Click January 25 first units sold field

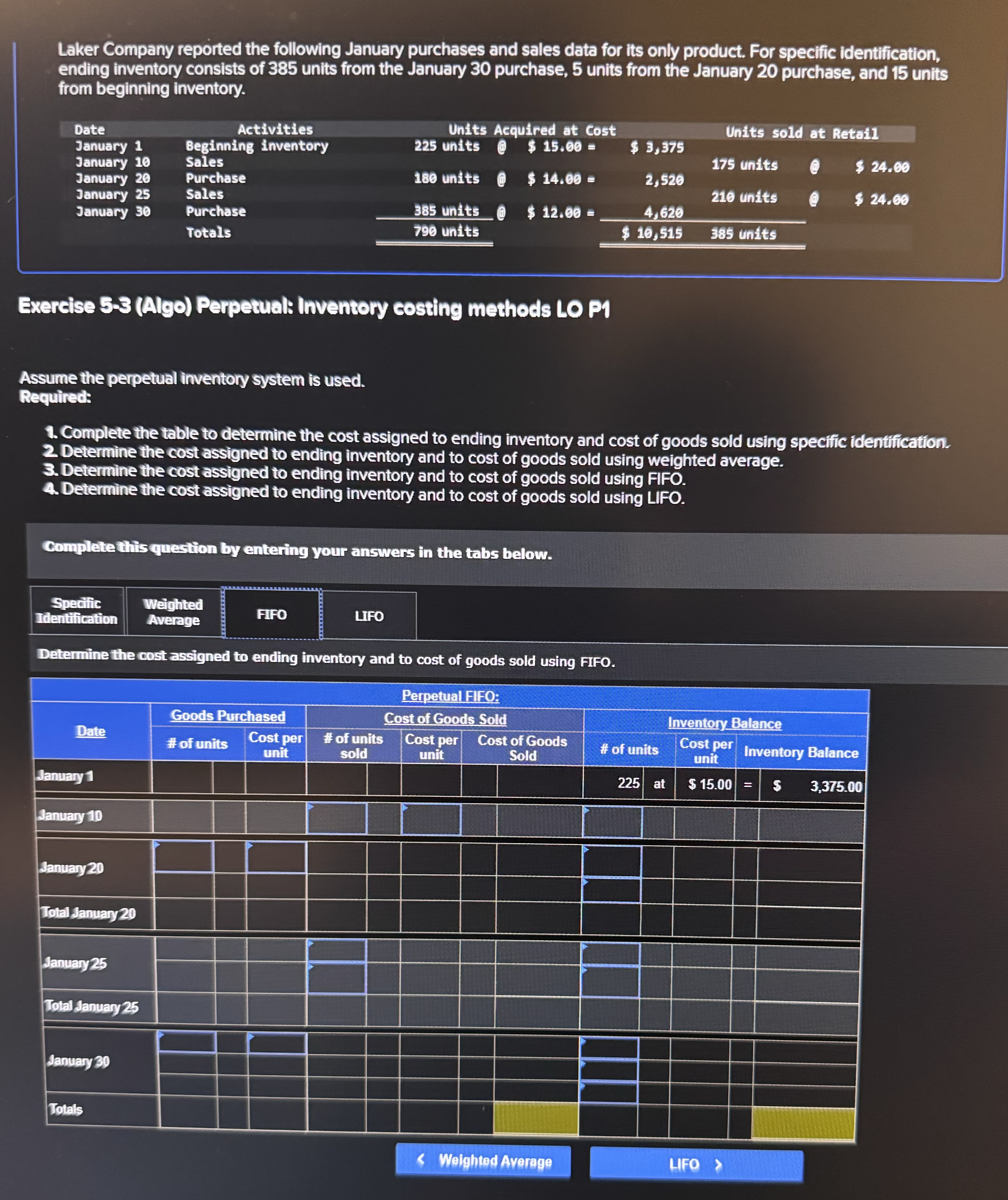(x=337, y=950)
